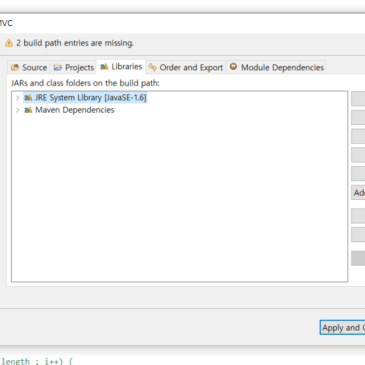365x365 pixels.
Task: Expand the Maven Dependencies node
Action: (x=17, y=110)
